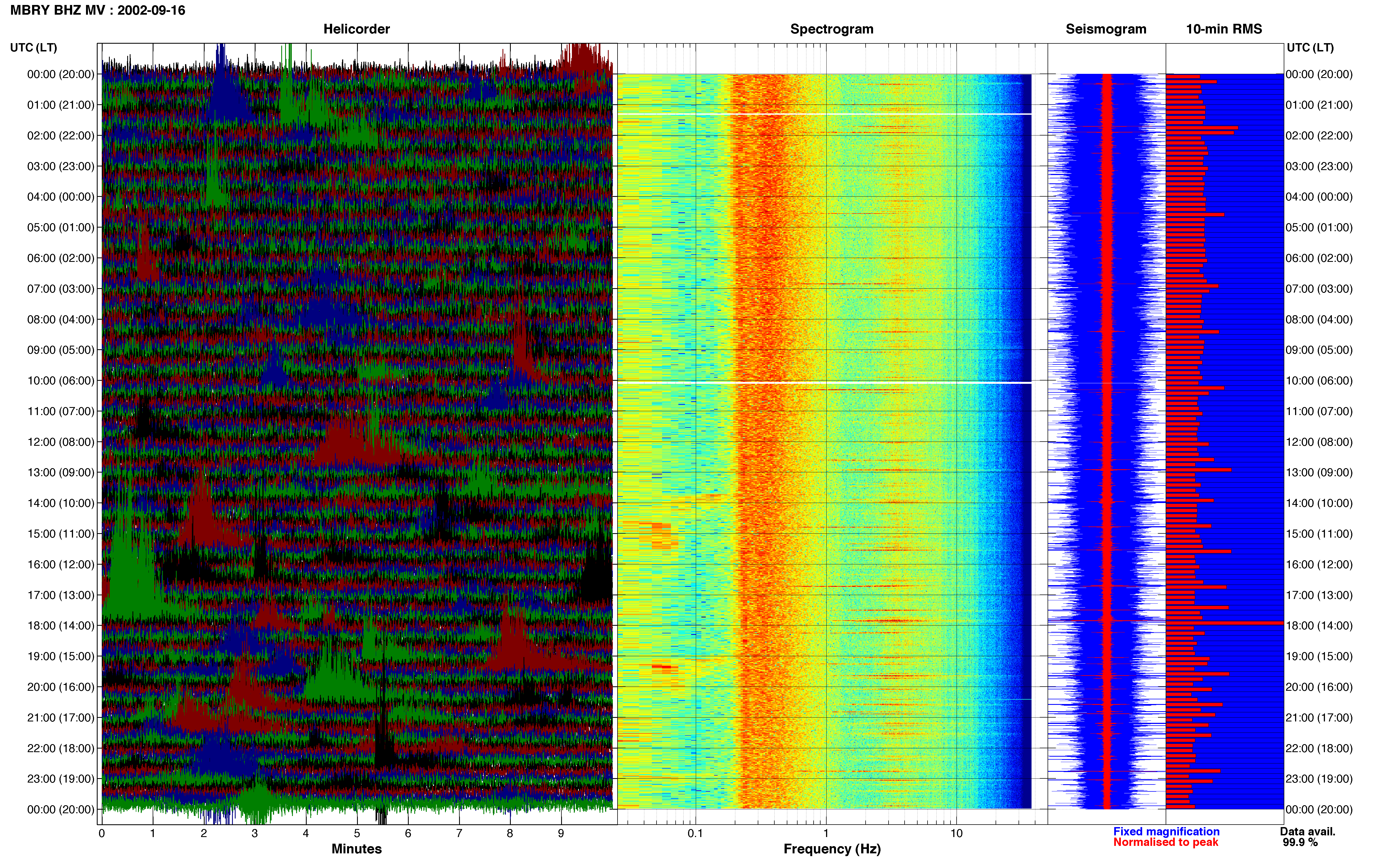Click '05:00 (01:00)' on the left time axis
Screen dimensions: 1388x868
pos(61,227)
